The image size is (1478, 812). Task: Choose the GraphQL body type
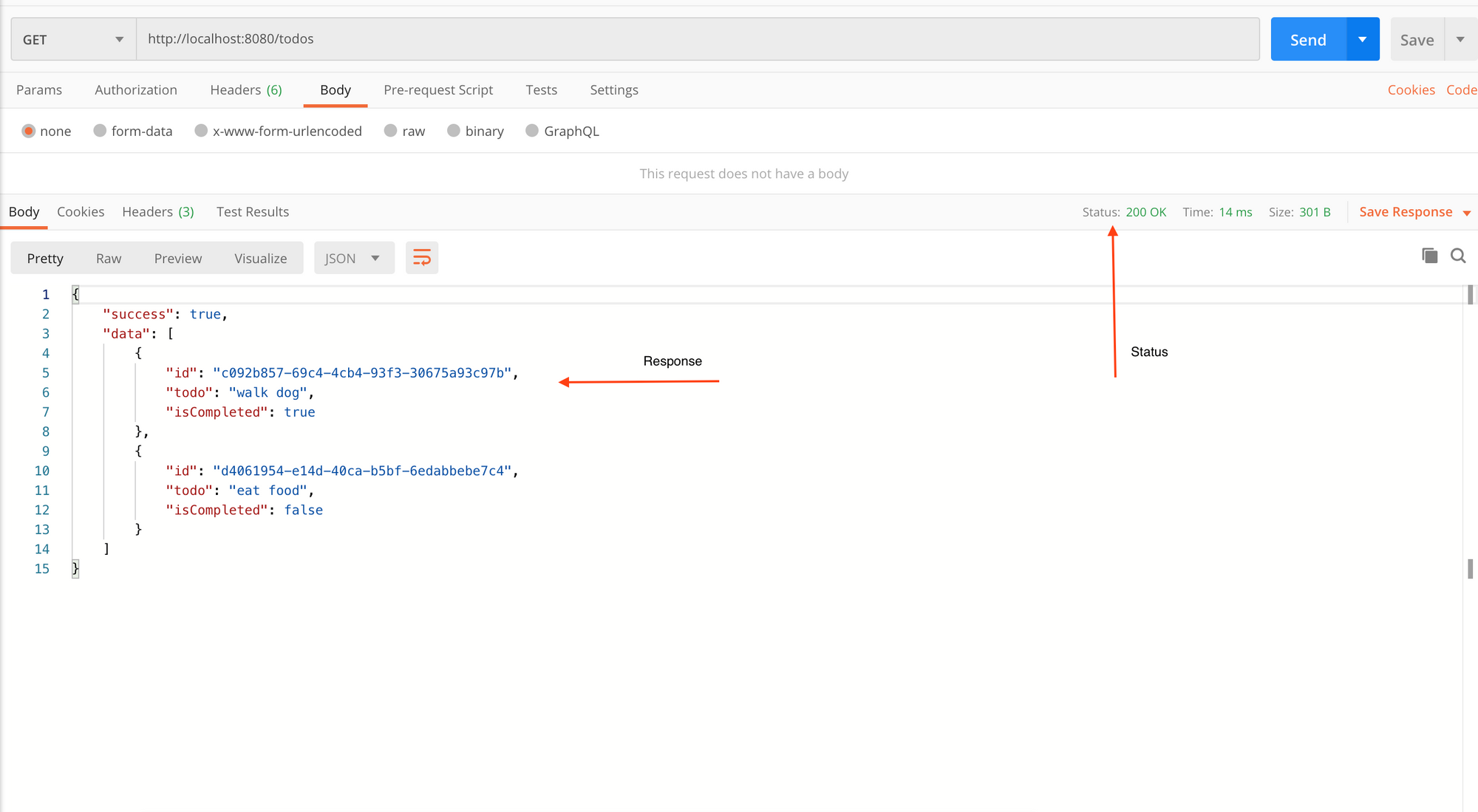(531, 131)
